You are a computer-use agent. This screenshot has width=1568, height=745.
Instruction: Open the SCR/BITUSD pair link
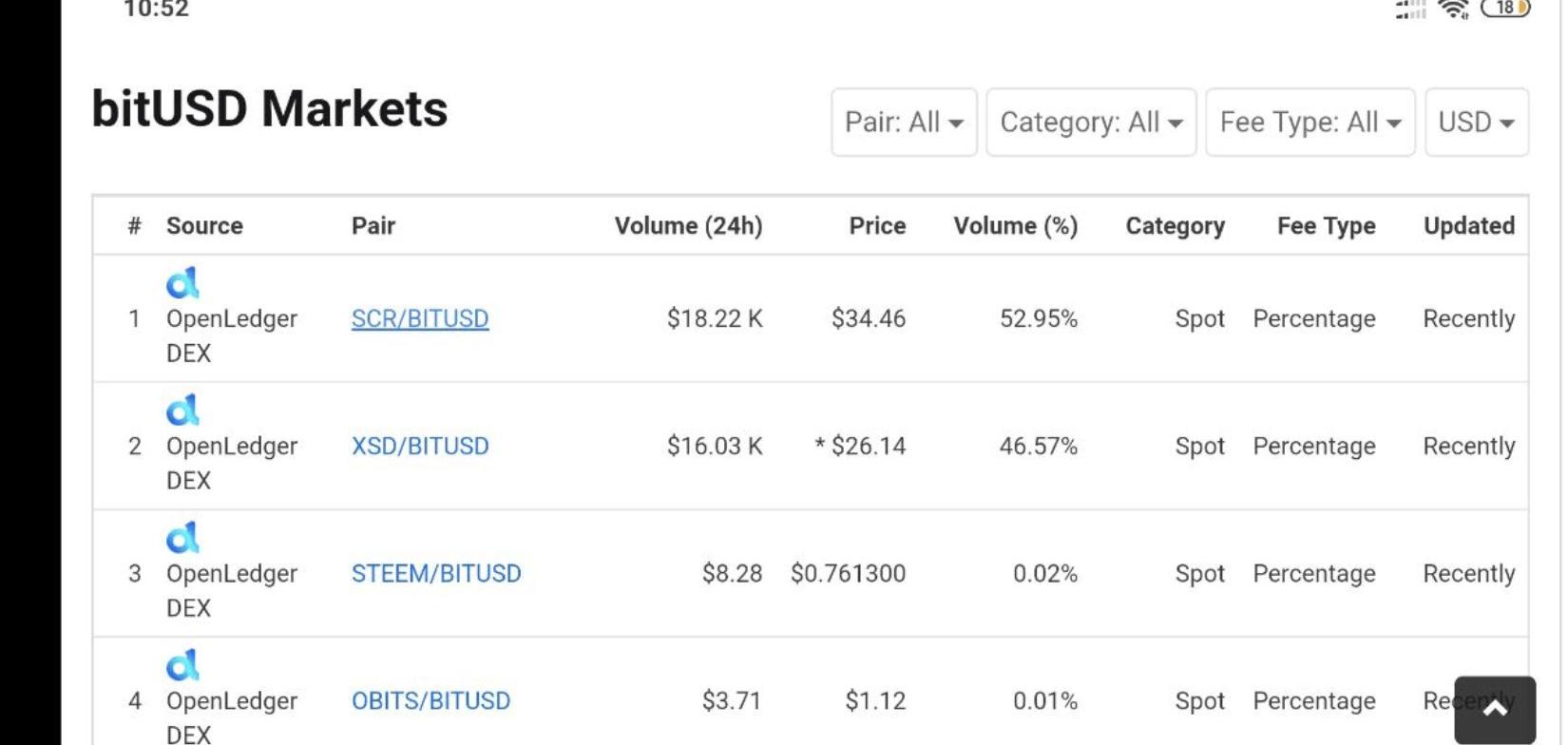pos(420,318)
